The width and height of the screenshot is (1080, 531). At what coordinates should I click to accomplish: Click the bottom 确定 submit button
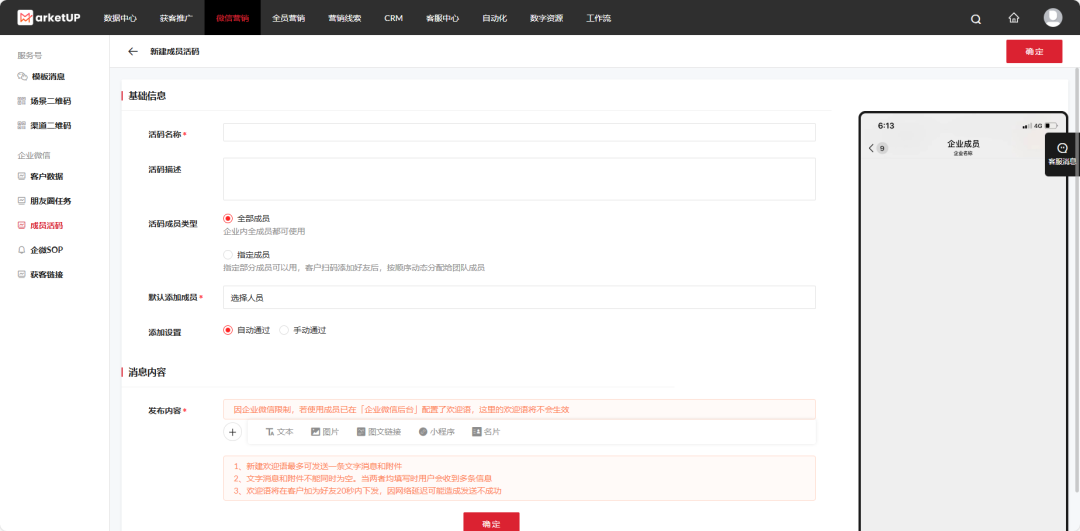tap(491, 522)
